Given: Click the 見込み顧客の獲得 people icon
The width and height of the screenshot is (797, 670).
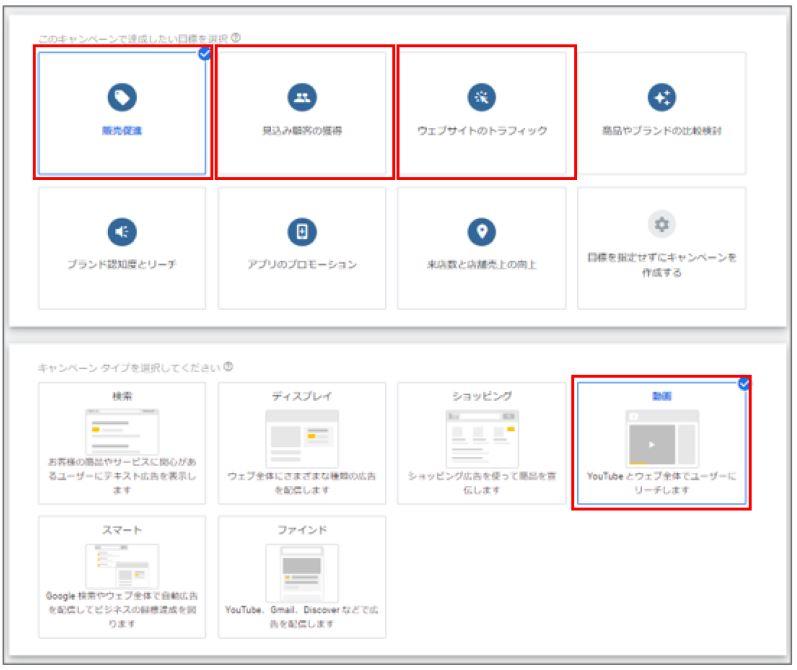Looking at the screenshot, I should point(301,95).
